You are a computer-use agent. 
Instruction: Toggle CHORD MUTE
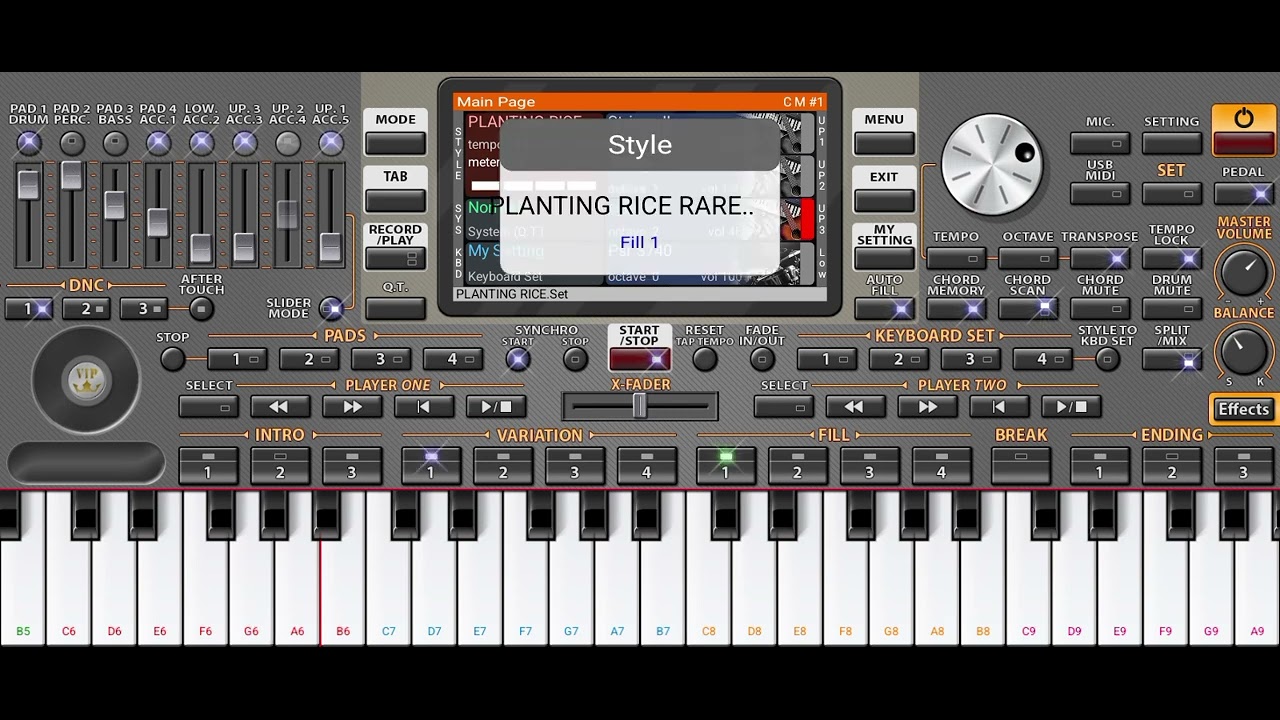coord(1100,308)
